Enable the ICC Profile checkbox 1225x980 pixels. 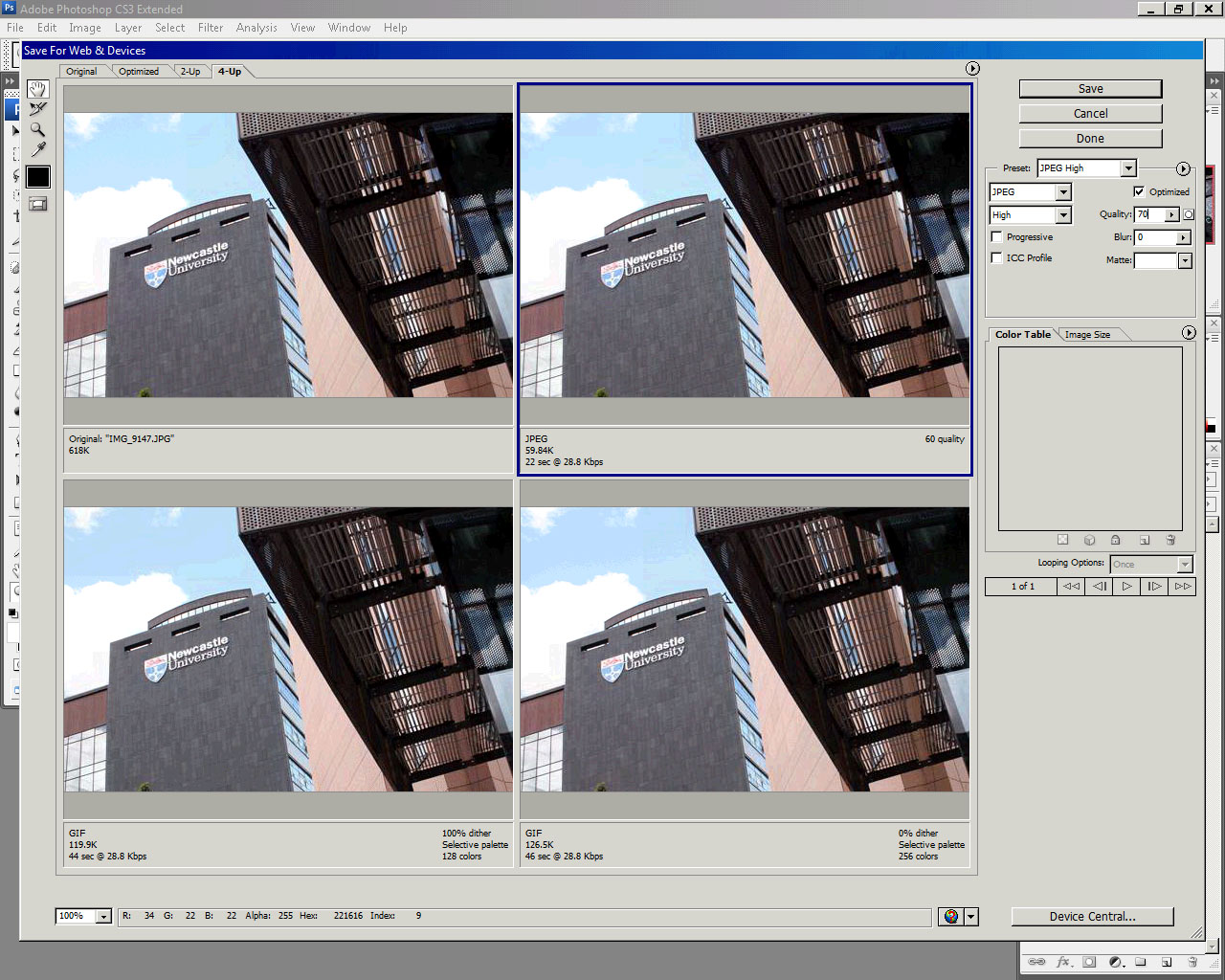click(x=997, y=257)
